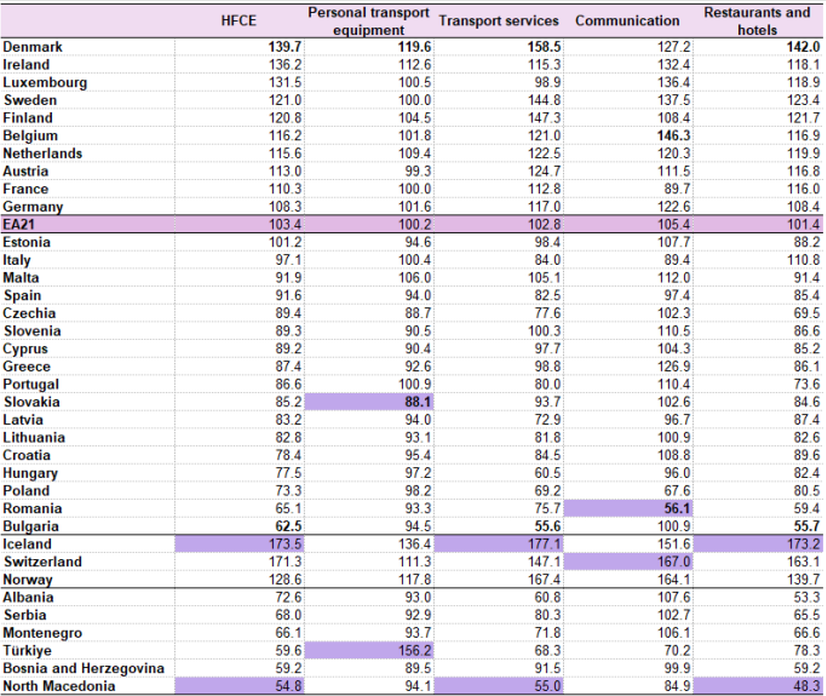Click North Macedonia's highlighted value 48.3
The height and width of the screenshot is (696, 826).
click(807, 687)
